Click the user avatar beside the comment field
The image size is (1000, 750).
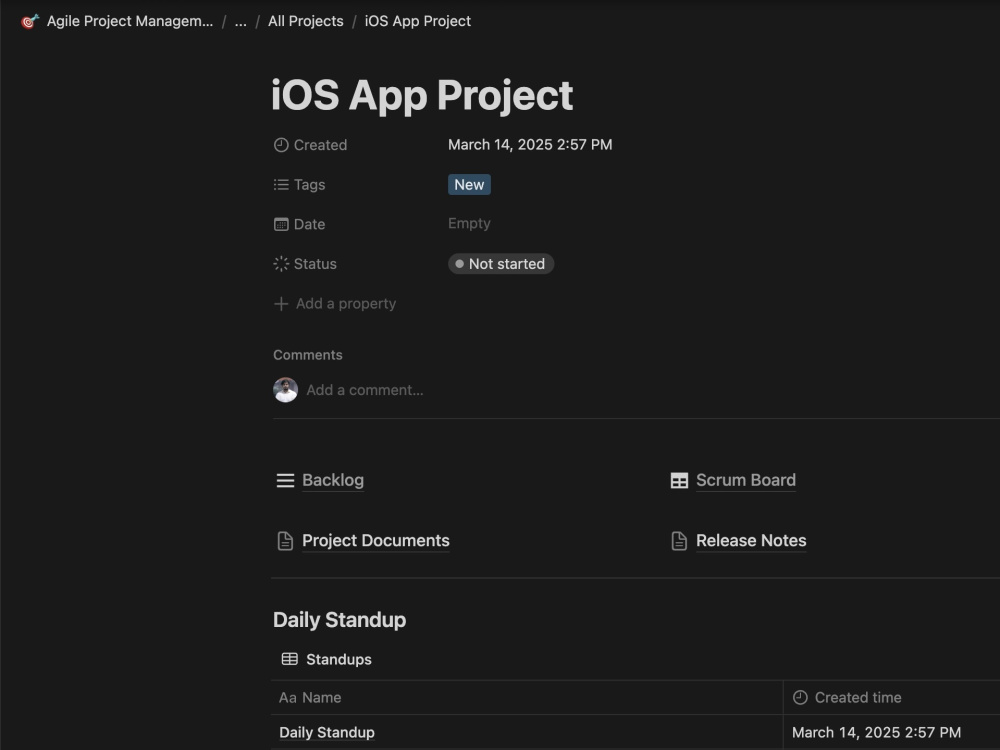pos(285,390)
